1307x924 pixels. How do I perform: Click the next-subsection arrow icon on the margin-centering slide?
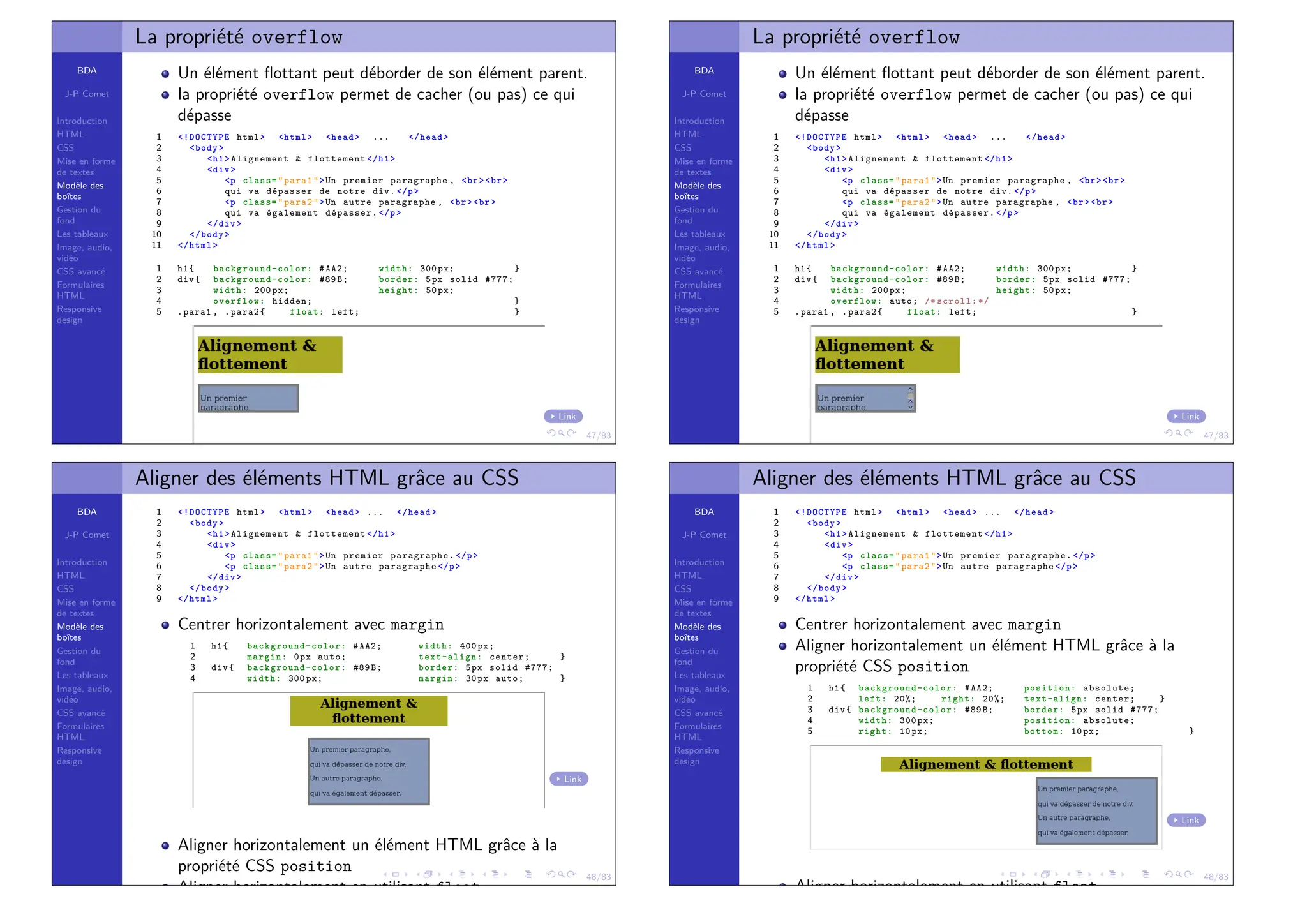472,874
